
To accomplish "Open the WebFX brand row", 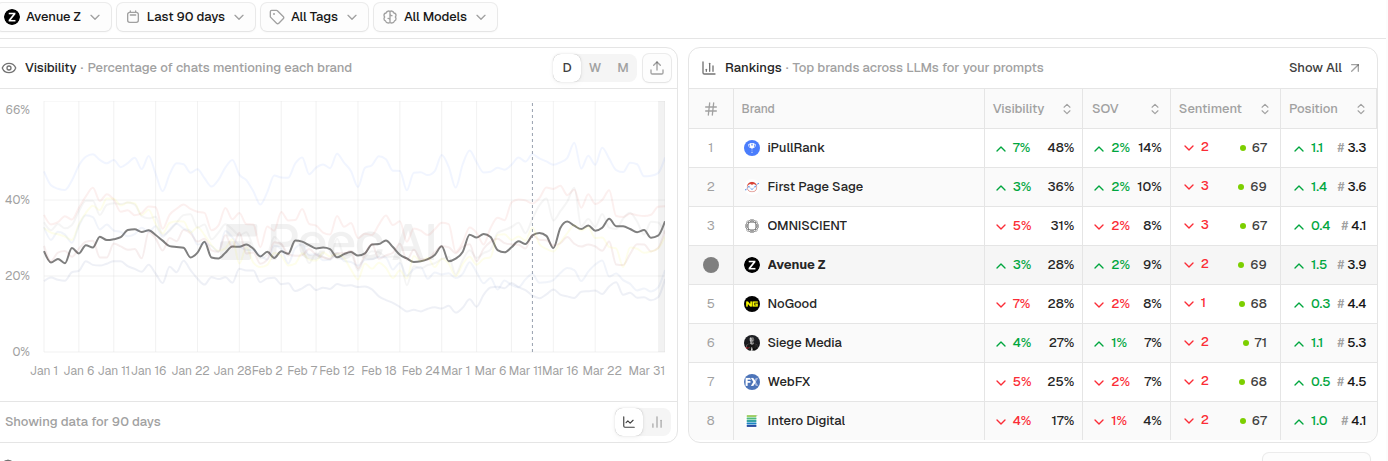I will pos(1032,382).
